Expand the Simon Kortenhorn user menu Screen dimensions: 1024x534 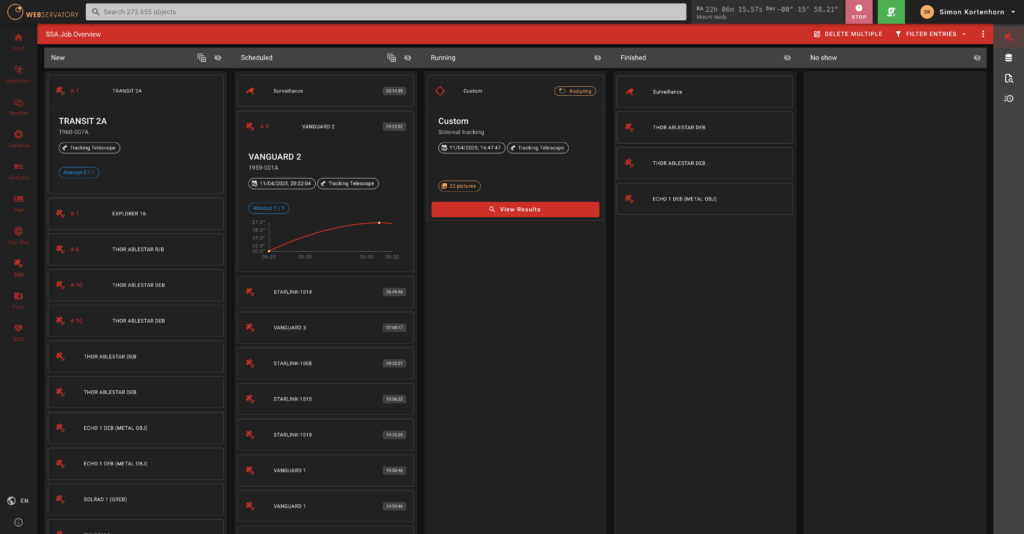click(x=962, y=12)
